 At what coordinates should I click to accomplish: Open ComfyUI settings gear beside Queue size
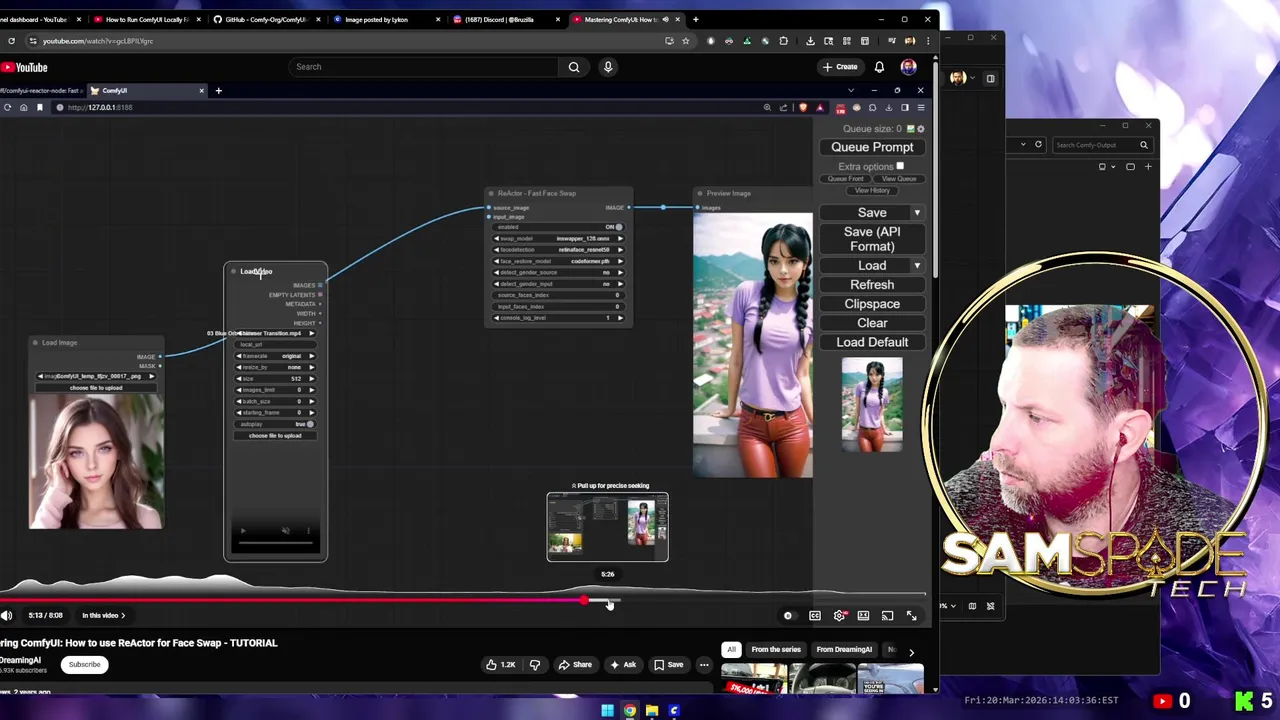click(x=921, y=129)
